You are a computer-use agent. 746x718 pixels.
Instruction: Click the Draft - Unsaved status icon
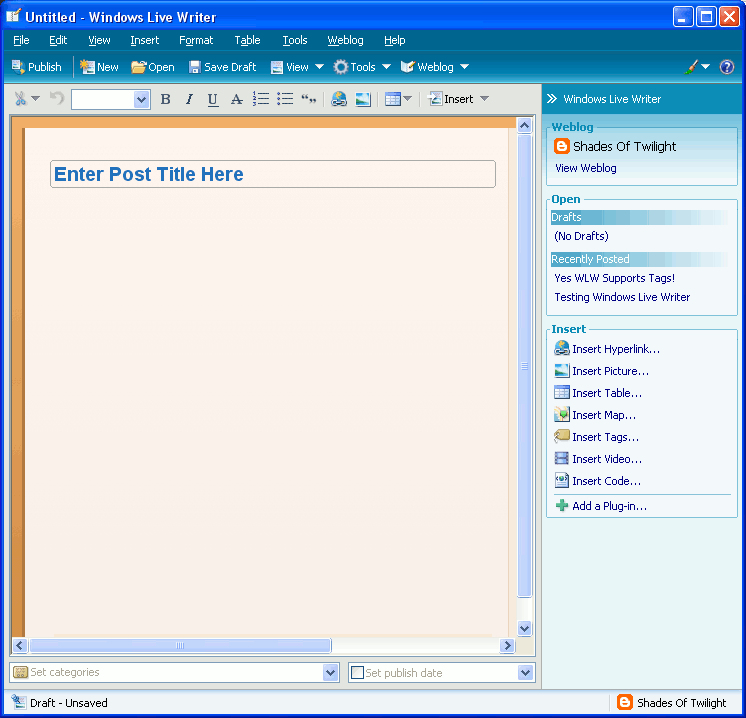coord(19,702)
